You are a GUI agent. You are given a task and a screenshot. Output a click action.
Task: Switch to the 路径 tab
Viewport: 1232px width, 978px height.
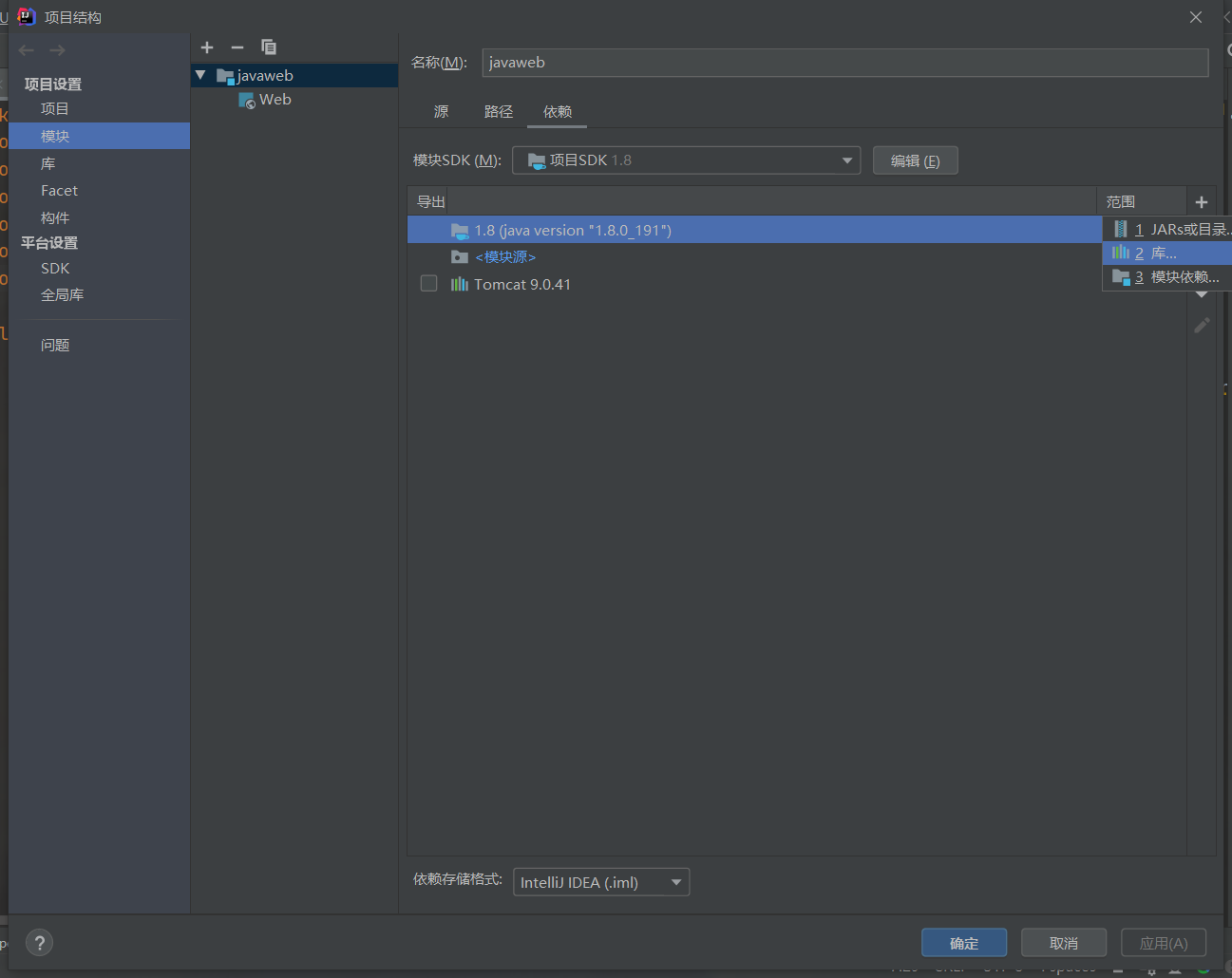(499, 112)
